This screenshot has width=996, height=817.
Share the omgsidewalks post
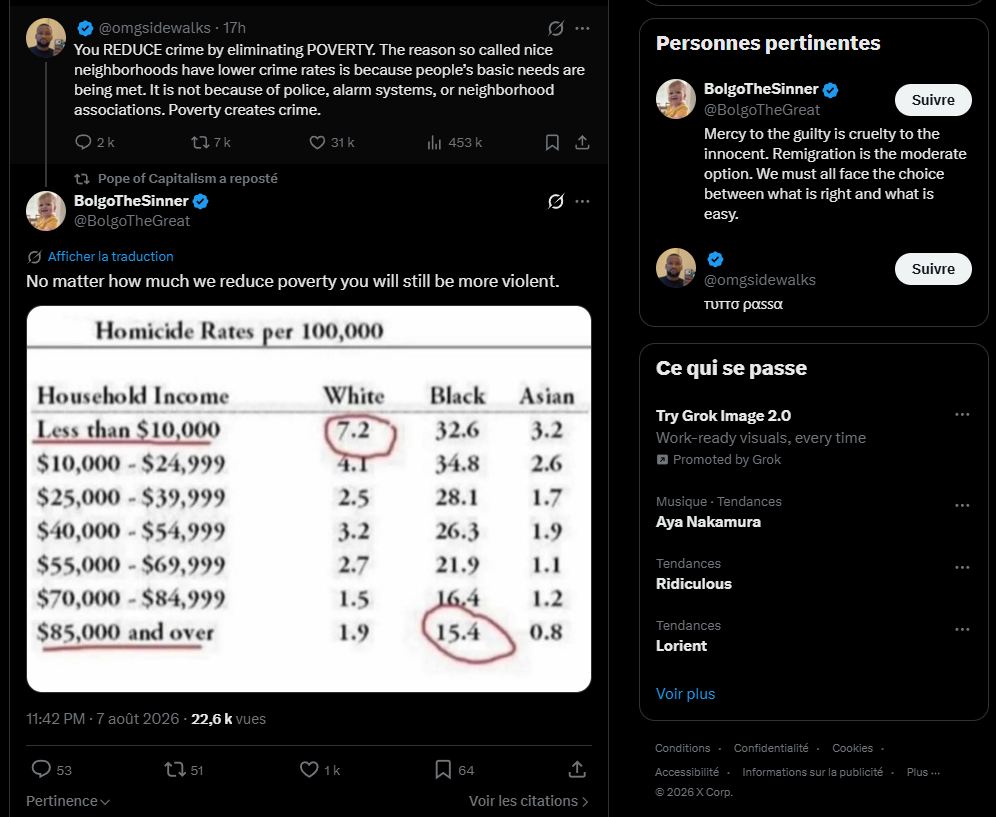pyautogui.click(x=582, y=142)
